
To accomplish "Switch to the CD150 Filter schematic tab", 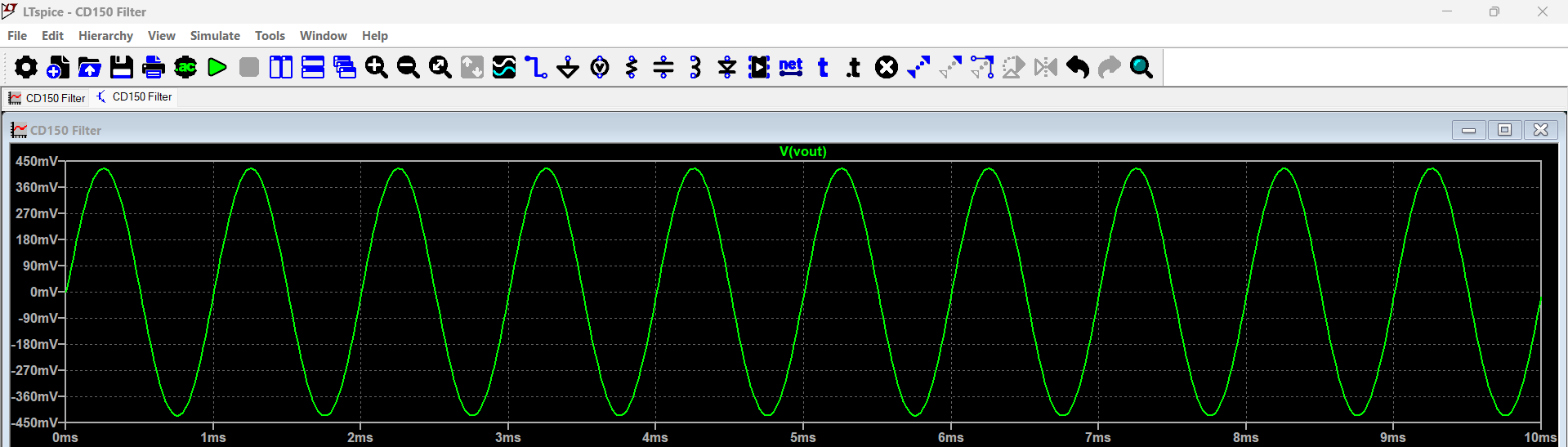I will click(134, 97).
